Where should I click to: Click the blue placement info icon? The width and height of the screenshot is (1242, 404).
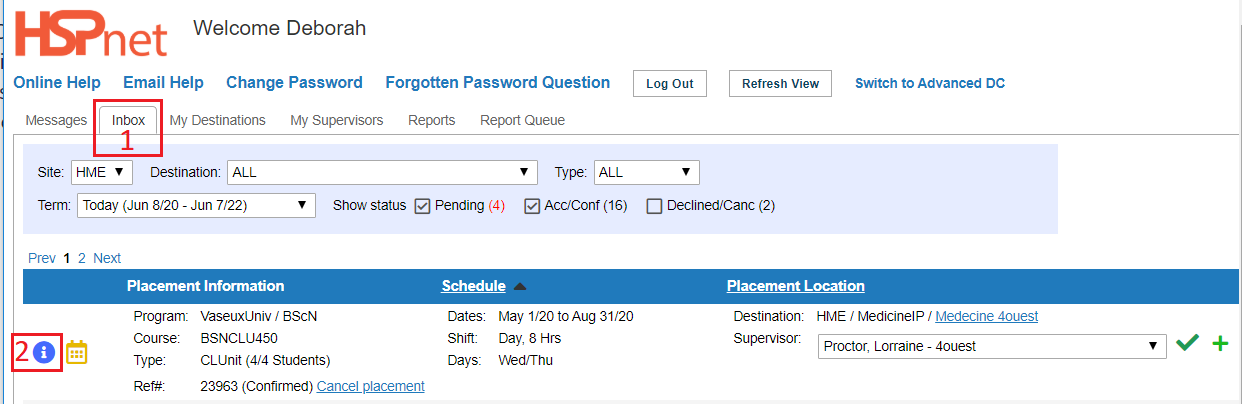(43, 352)
